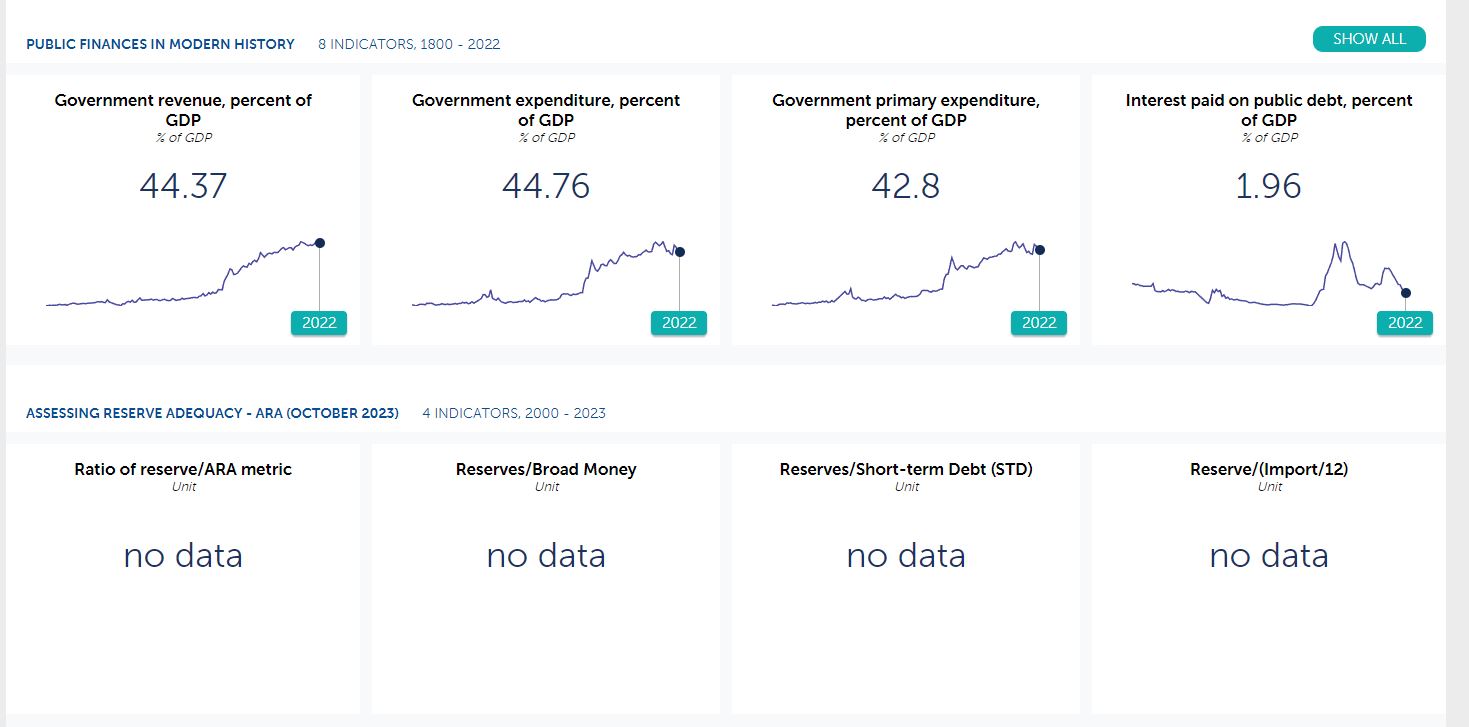Open Reserves/Broad Money card

[546, 469]
